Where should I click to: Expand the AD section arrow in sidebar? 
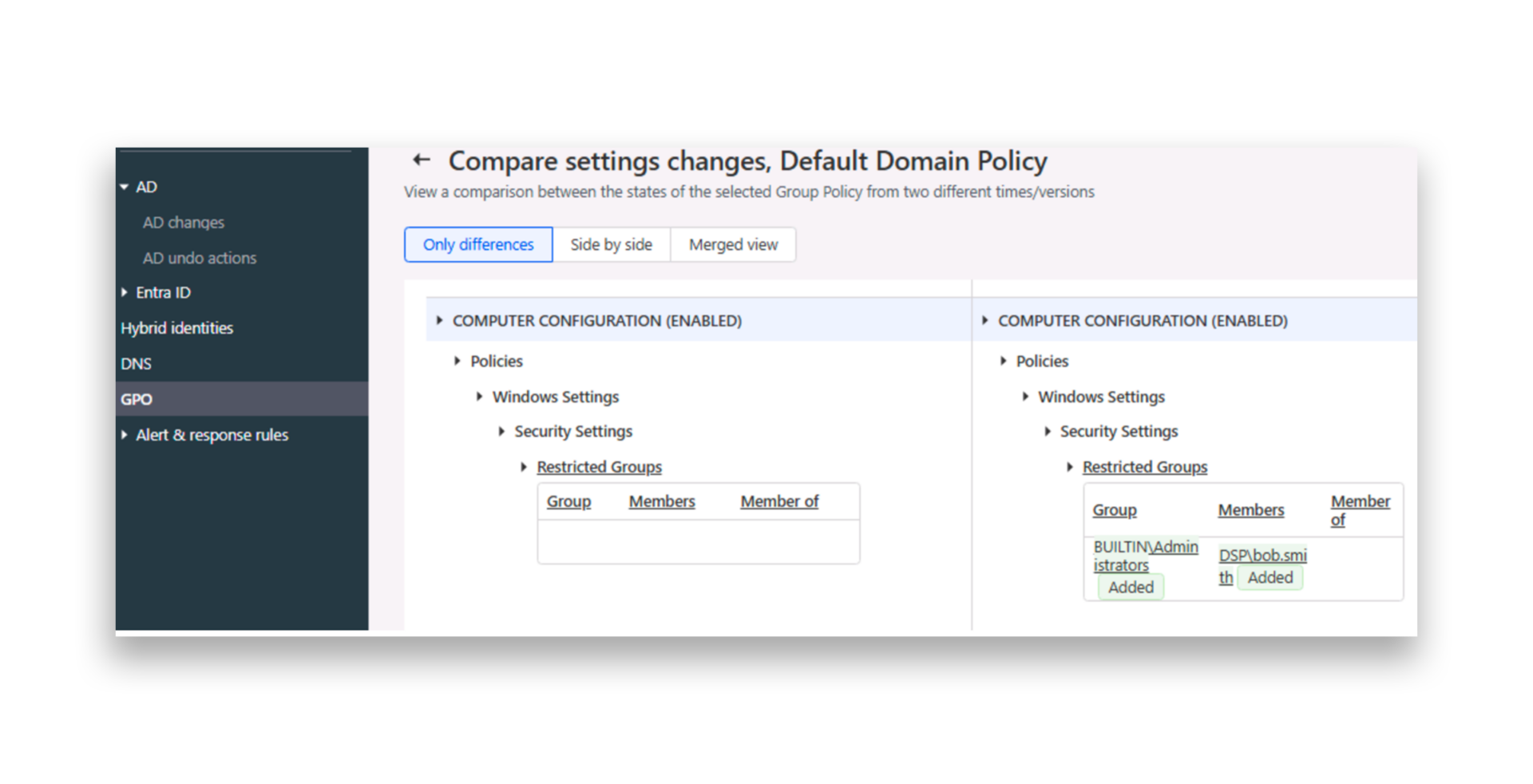125,186
